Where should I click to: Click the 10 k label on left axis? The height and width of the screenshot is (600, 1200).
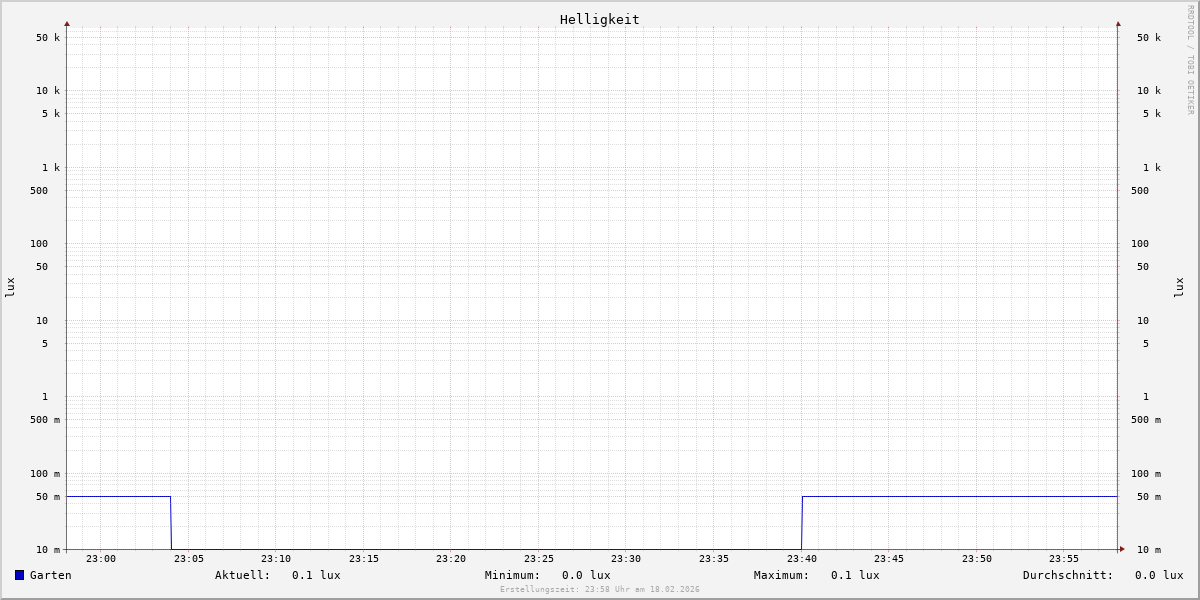click(x=48, y=91)
